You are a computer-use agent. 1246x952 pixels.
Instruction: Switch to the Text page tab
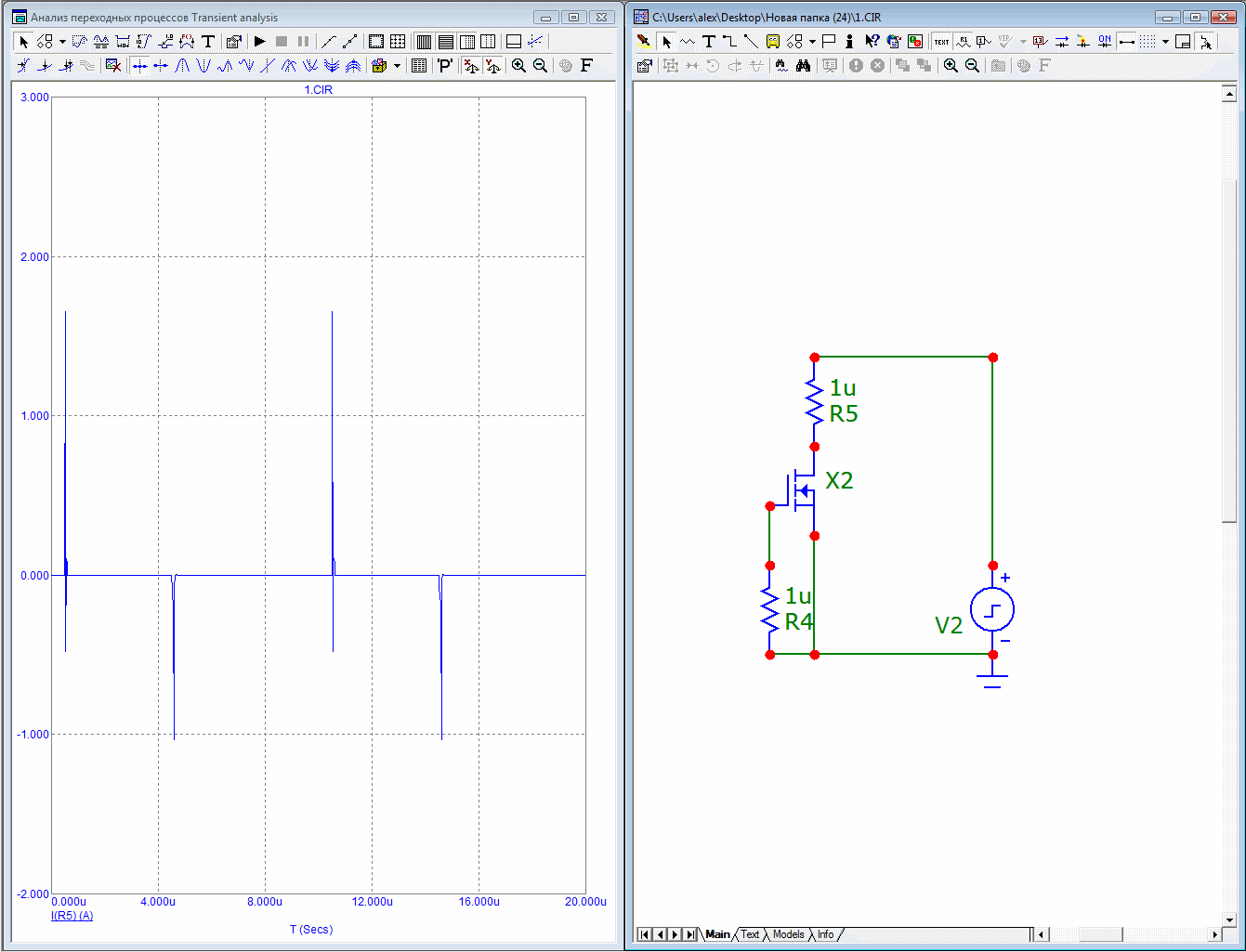click(750, 934)
